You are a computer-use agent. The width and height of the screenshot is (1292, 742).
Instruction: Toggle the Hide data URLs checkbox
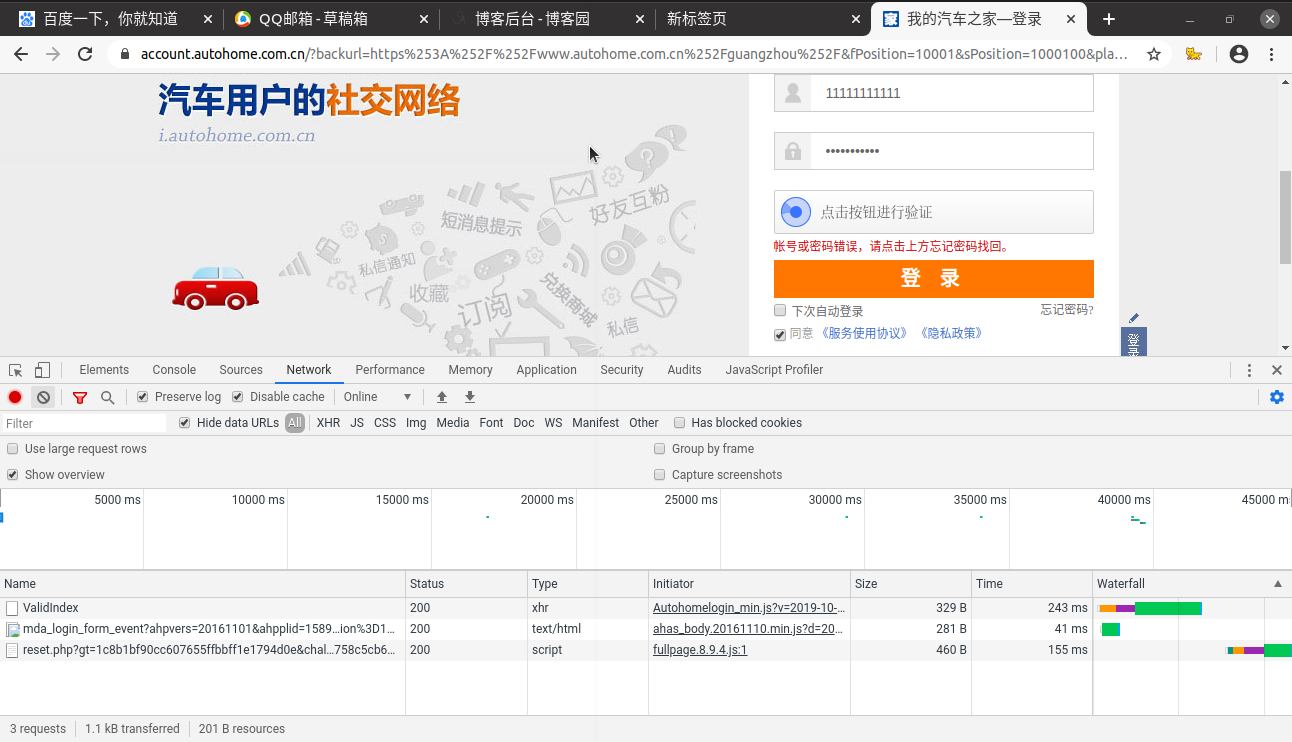click(x=185, y=423)
